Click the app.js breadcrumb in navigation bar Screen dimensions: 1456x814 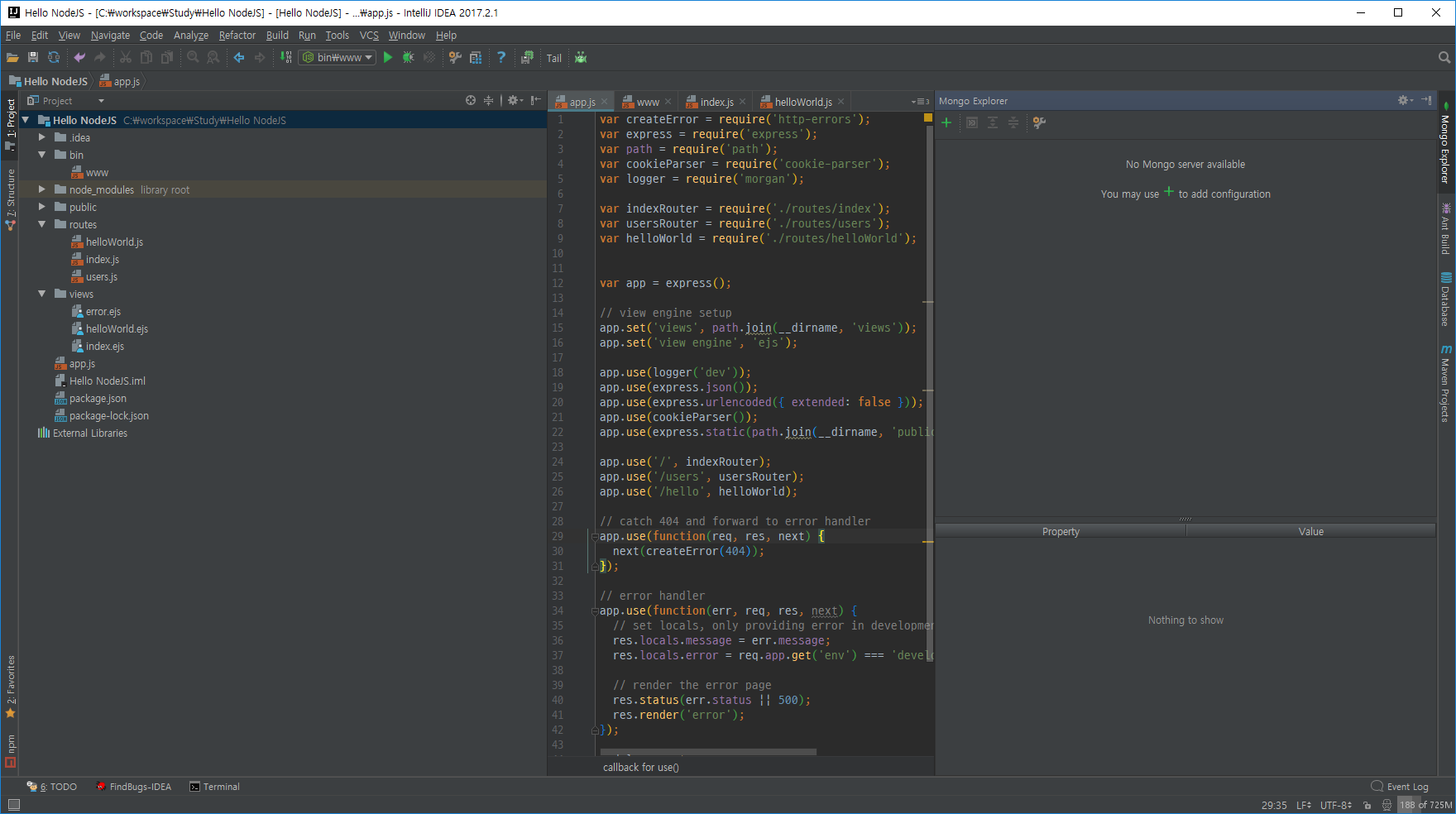click(x=120, y=81)
